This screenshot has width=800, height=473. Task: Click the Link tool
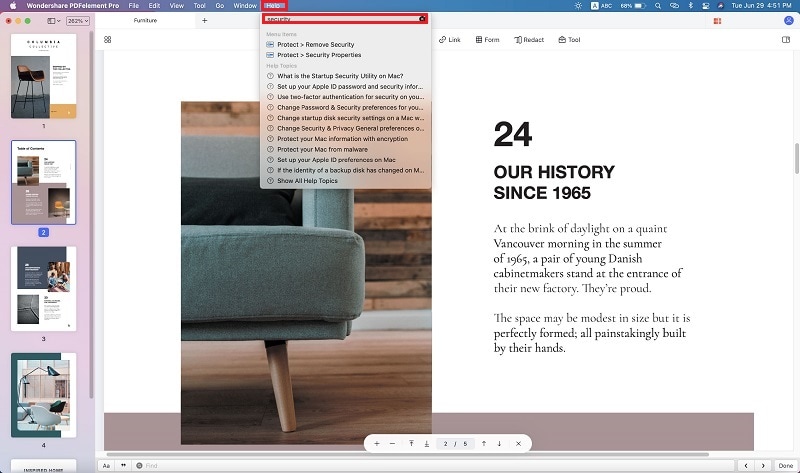pyautogui.click(x=449, y=39)
